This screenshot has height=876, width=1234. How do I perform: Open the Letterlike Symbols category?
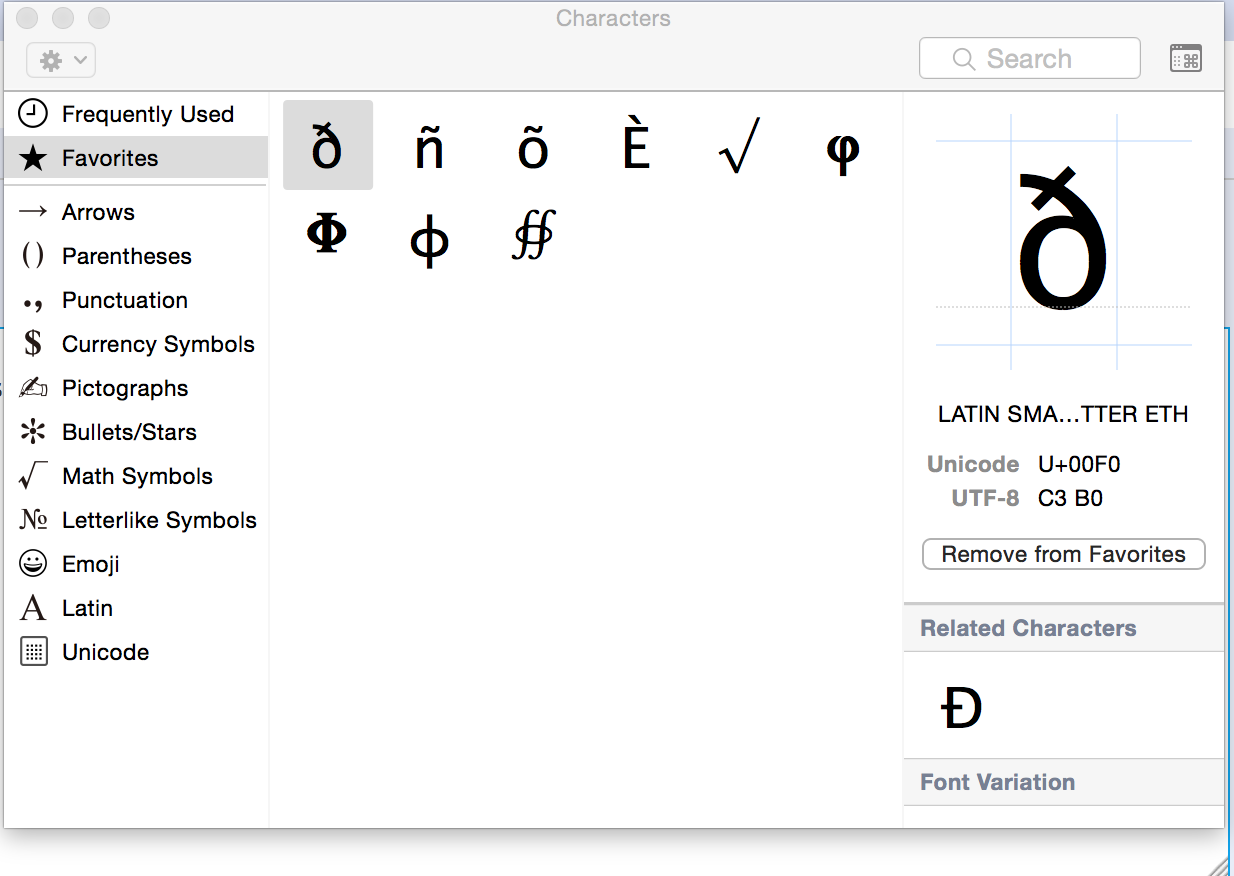pyautogui.click(x=136, y=520)
